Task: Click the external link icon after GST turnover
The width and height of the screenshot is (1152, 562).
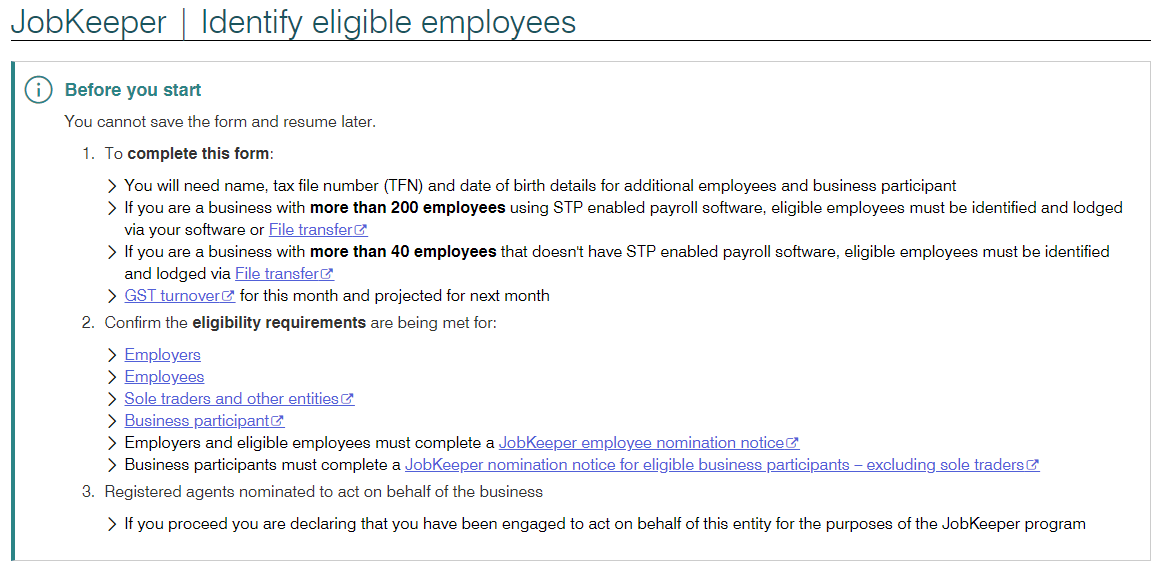Action: (x=228, y=296)
